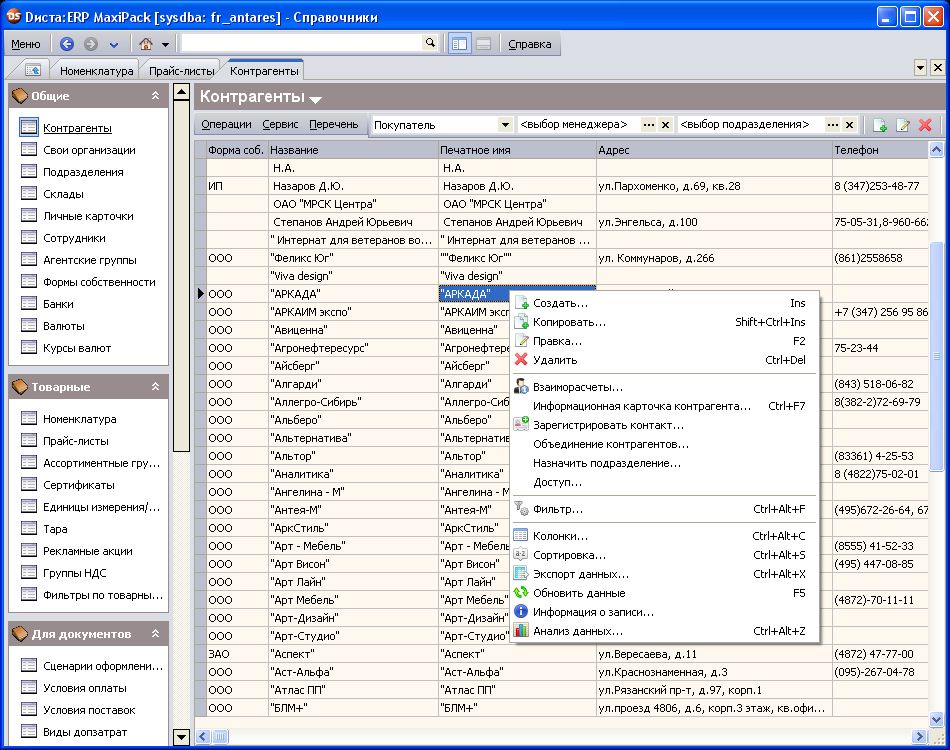Toggle the side panel view button

click(460, 44)
